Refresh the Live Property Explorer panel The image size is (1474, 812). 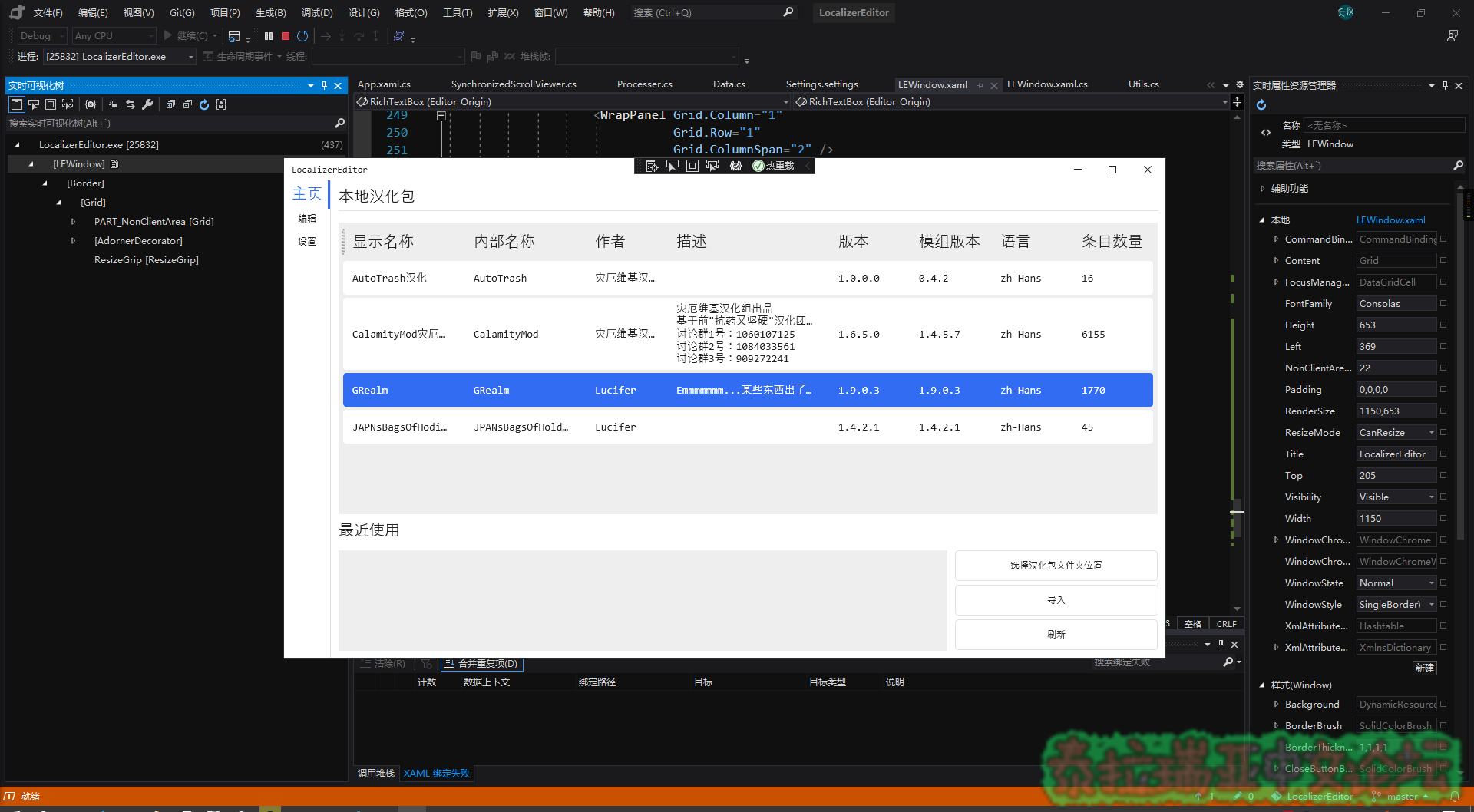[x=1261, y=105]
